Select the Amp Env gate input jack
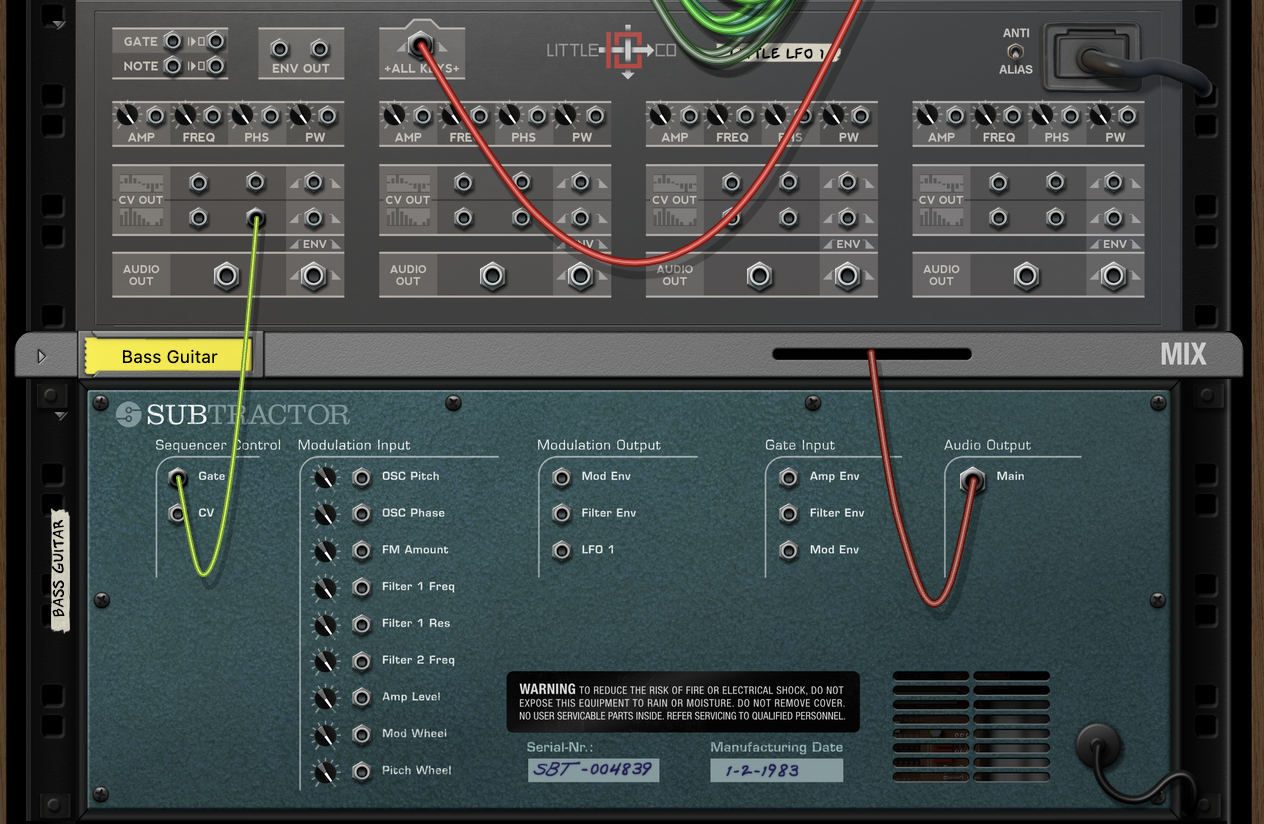Image resolution: width=1264 pixels, height=824 pixels. point(789,477)
